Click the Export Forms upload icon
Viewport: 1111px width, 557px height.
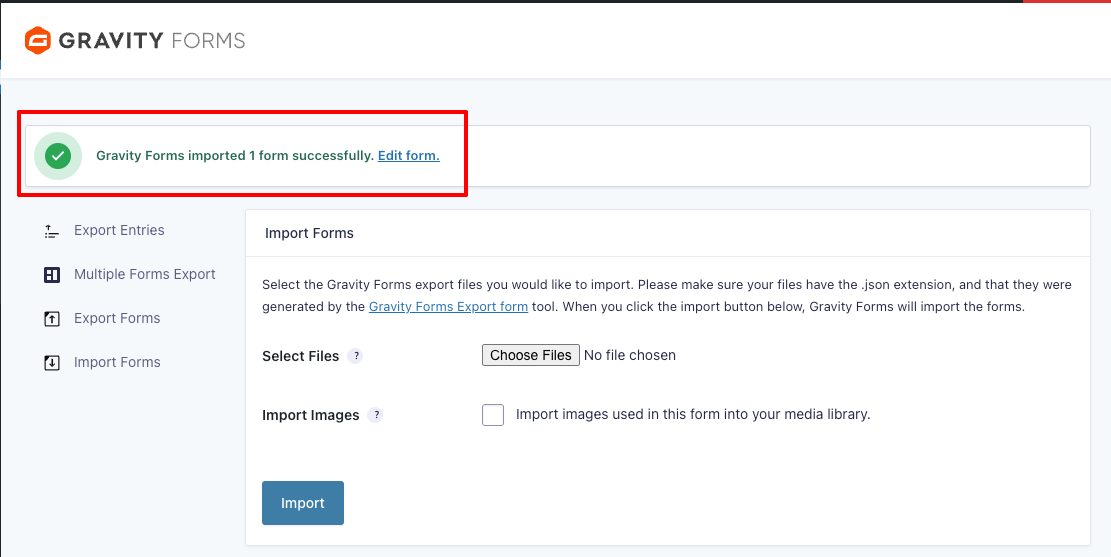(x=51, y=319)
